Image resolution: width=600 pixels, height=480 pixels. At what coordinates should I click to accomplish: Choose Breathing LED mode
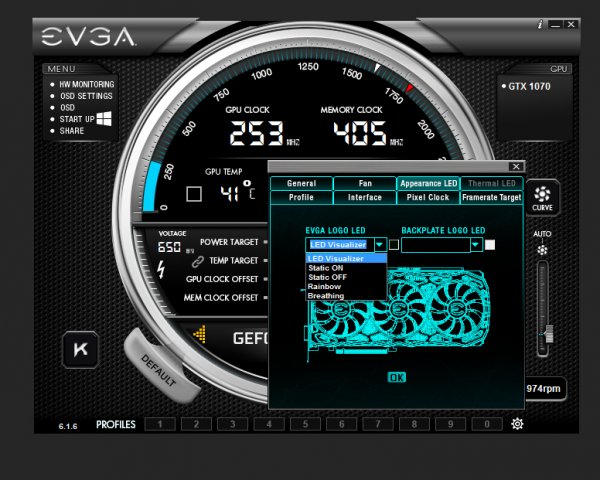click(346, 296)
